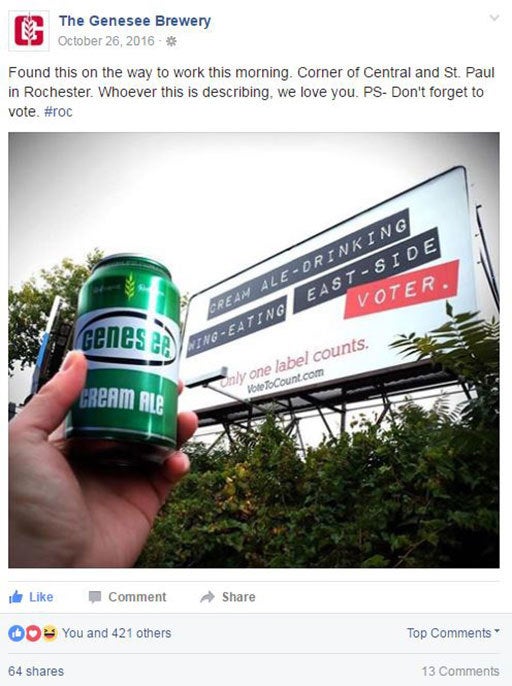512x686 pixels.
Task: Open the Cream Ale billboard photo
Action: pyautogui.click(x=254, y=350)
